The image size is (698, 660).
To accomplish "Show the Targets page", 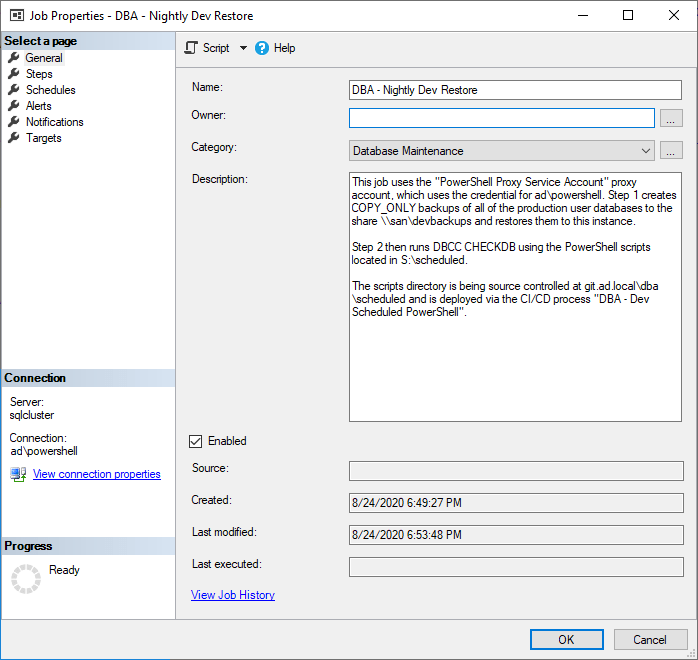I will tap(44, 138).
